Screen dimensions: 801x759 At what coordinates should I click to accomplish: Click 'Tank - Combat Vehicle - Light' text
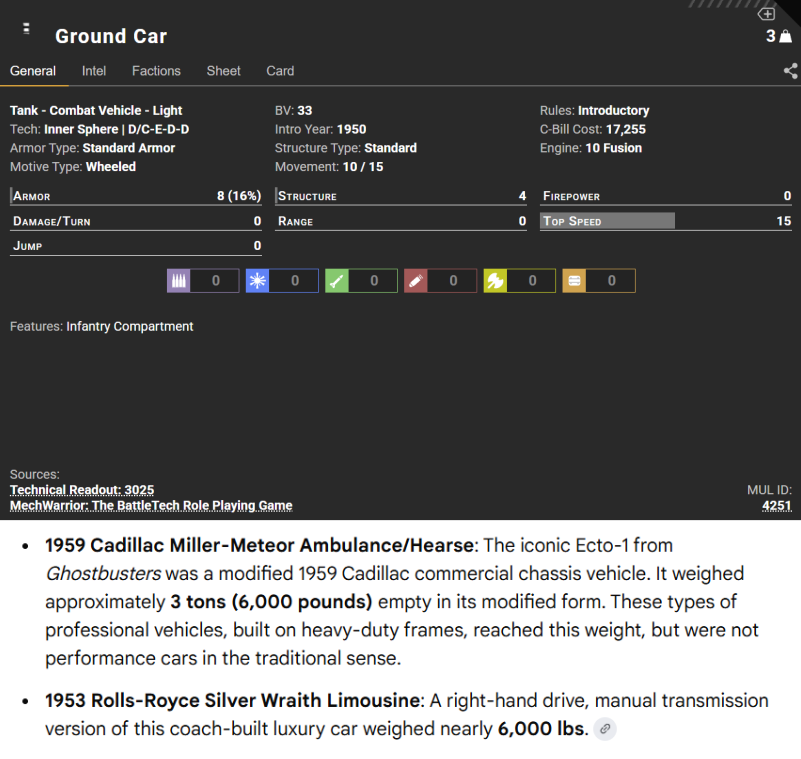tap(96, 110)
